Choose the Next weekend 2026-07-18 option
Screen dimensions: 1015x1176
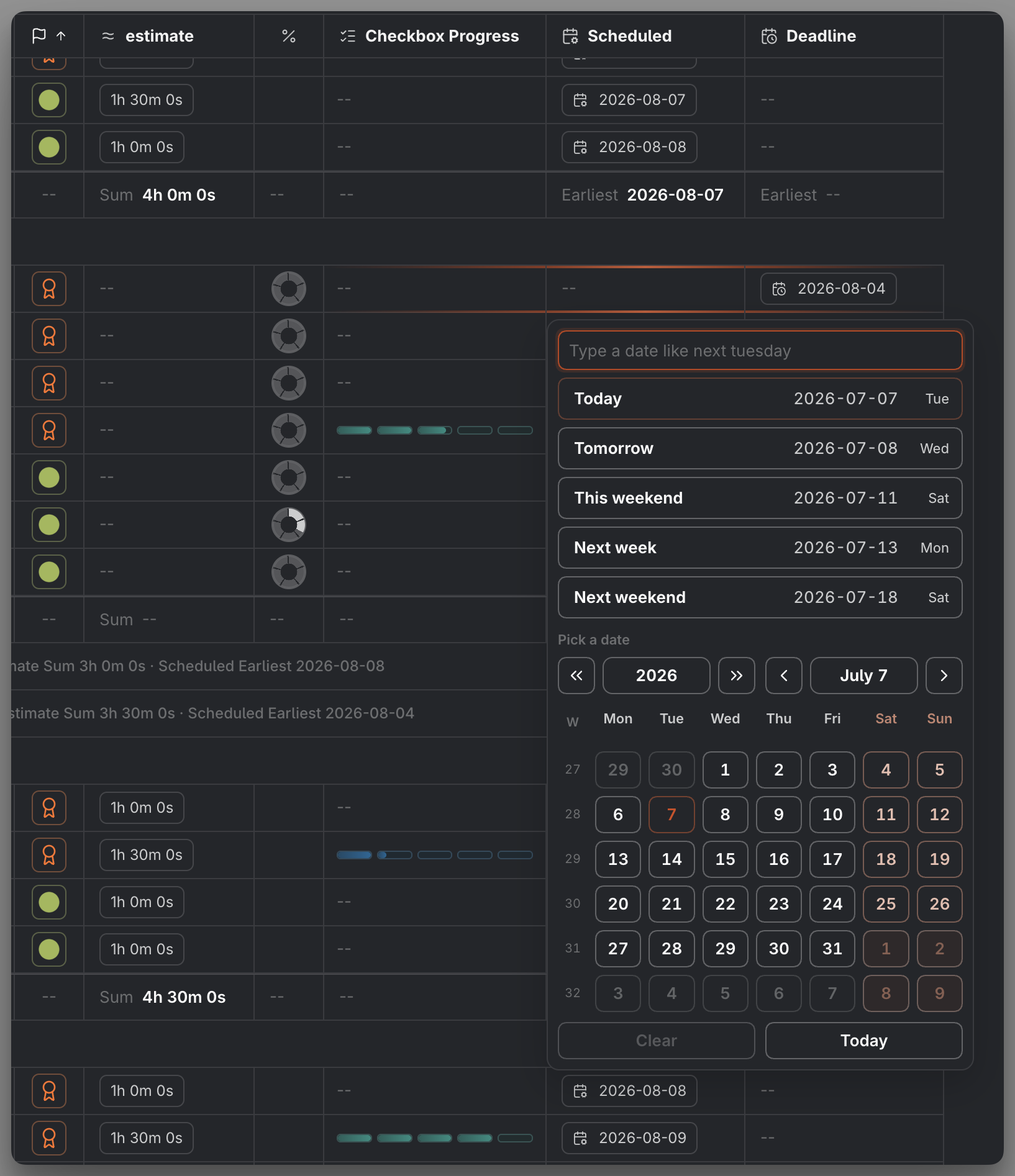(760, 597)
